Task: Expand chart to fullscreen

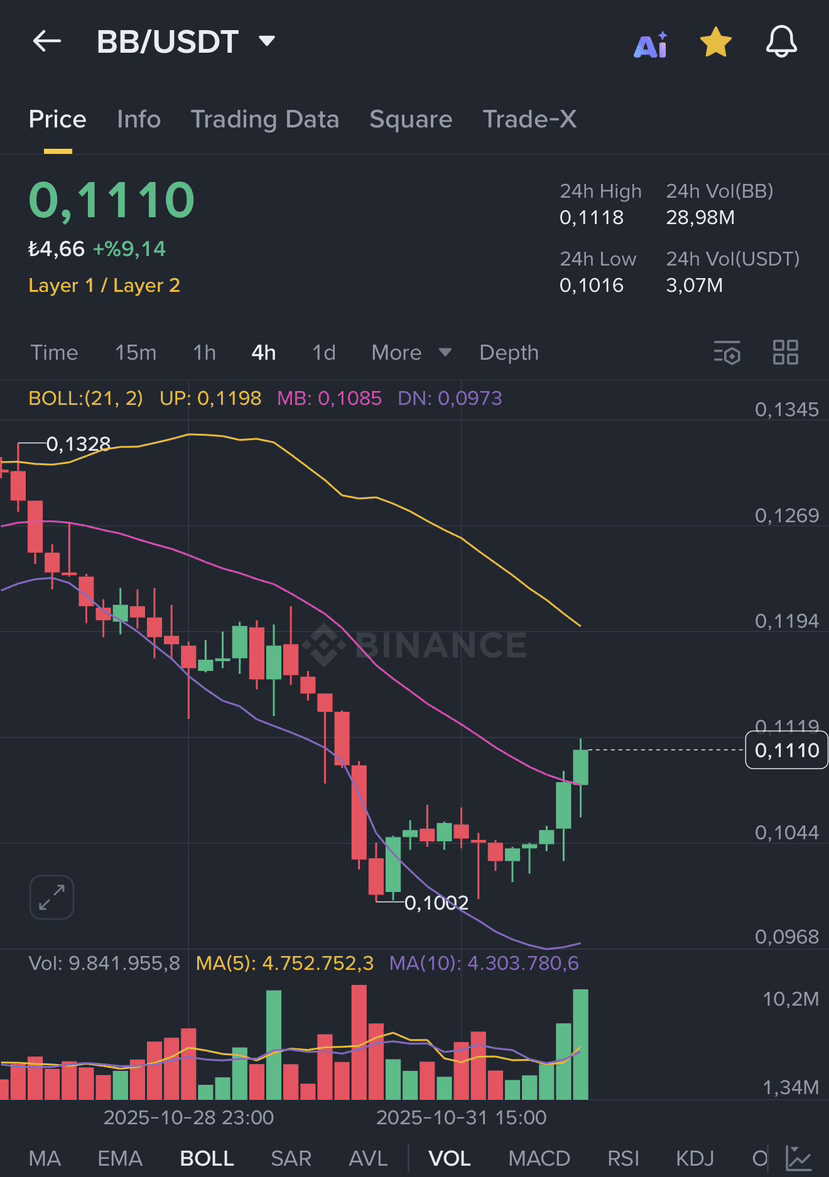Action: point(52,897)
